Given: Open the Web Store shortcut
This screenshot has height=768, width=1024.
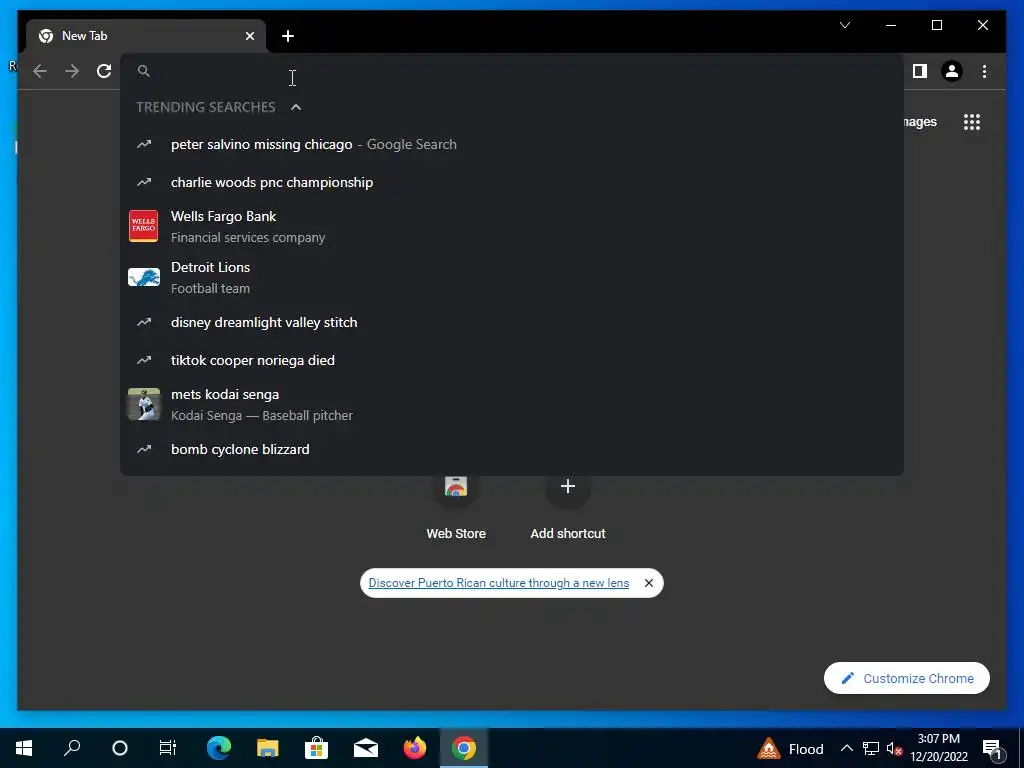Looking at the screenshot, I should pyautogui.click(x=456, y=507).
